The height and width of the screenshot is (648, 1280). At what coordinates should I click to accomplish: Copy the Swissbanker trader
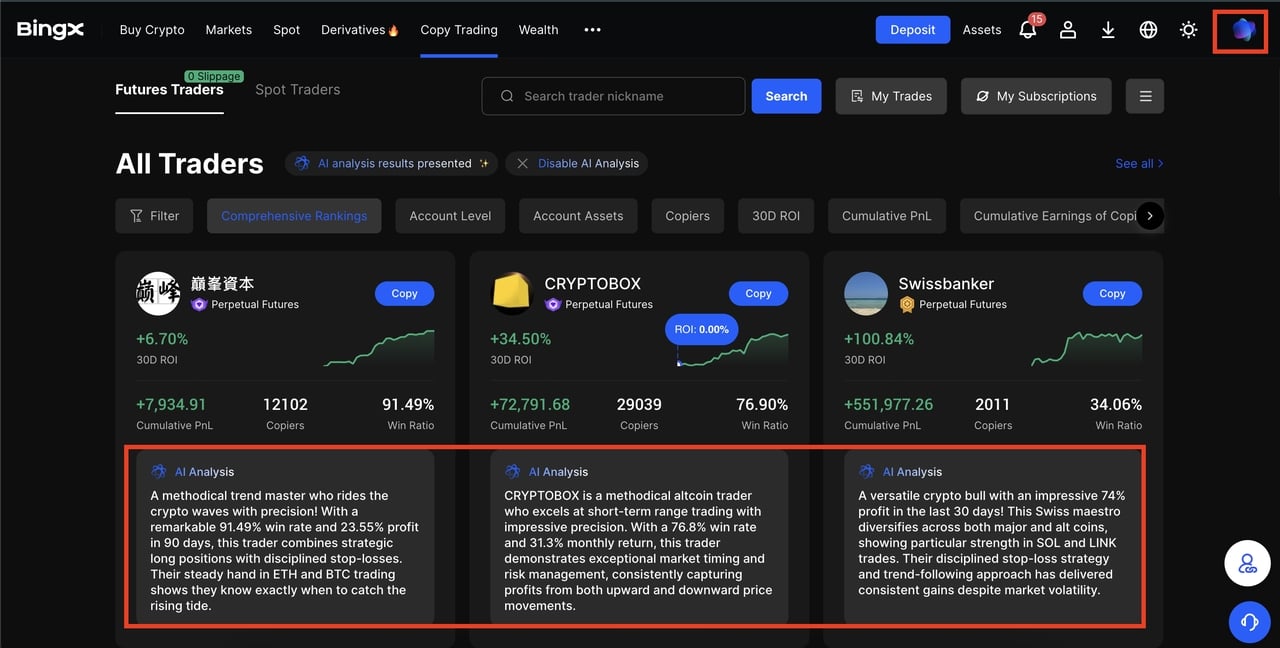point(1112,293)
